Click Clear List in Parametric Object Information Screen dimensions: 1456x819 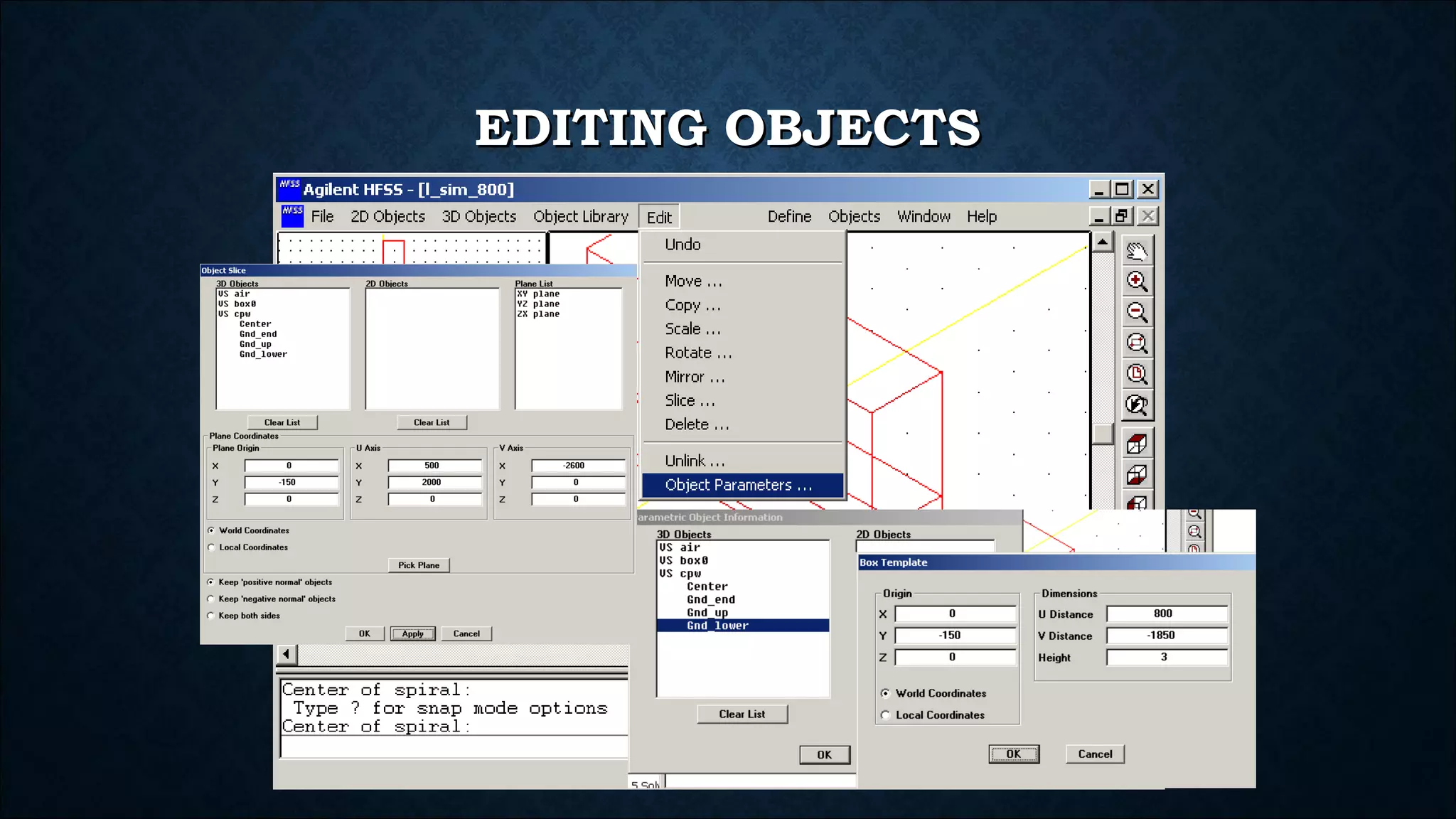point(742,714)
